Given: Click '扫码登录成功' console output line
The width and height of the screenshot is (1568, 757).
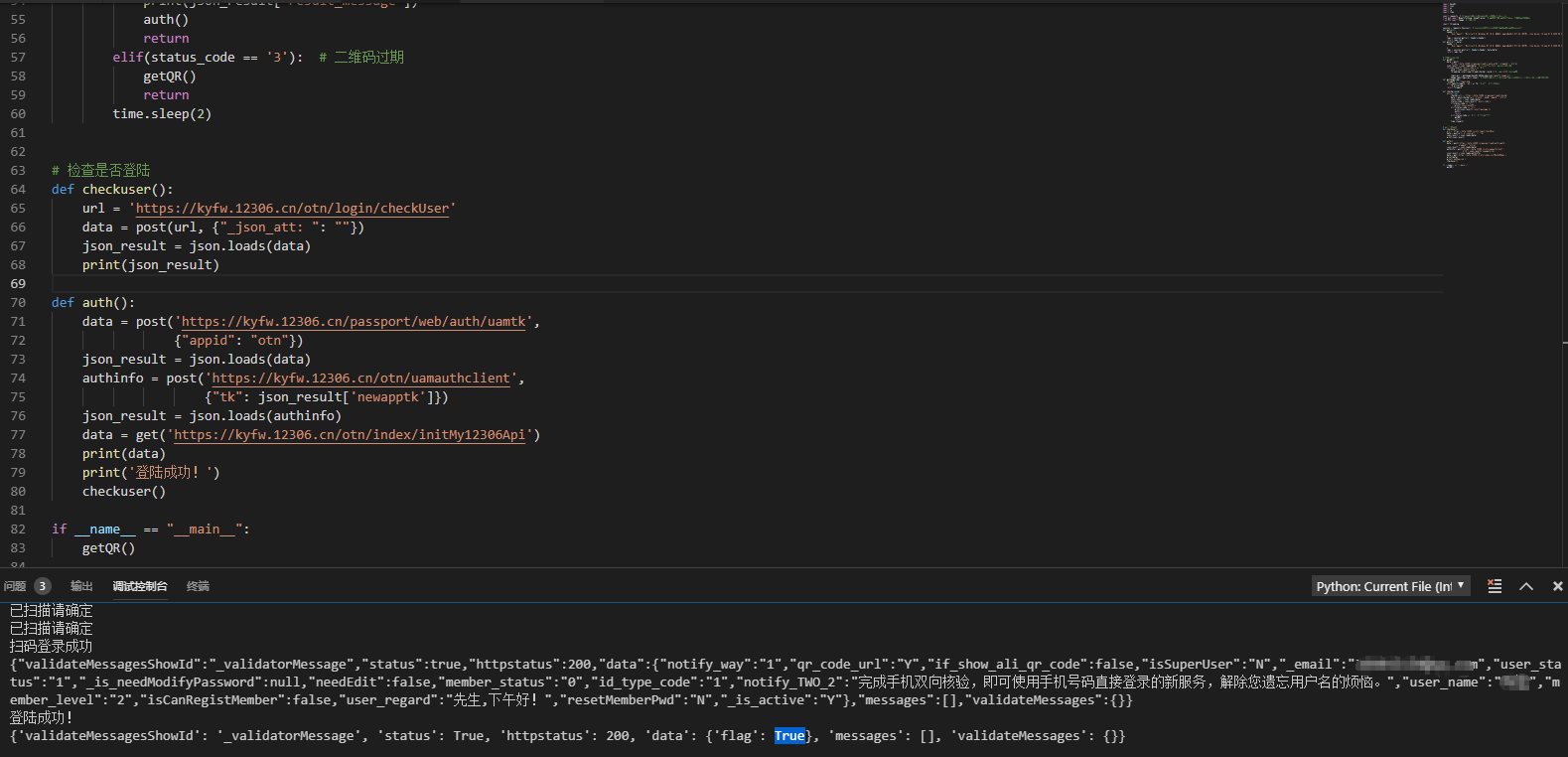Looking at the screenshot, I should pos(51,647).
